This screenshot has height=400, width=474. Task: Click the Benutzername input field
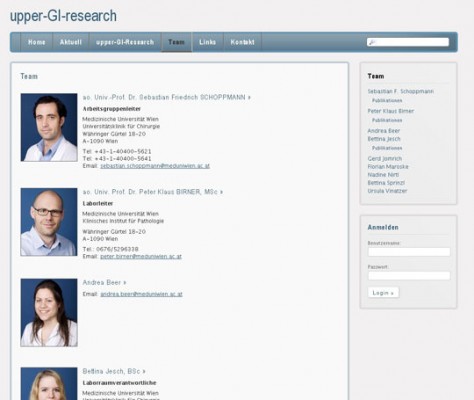(x=409, y=252)
